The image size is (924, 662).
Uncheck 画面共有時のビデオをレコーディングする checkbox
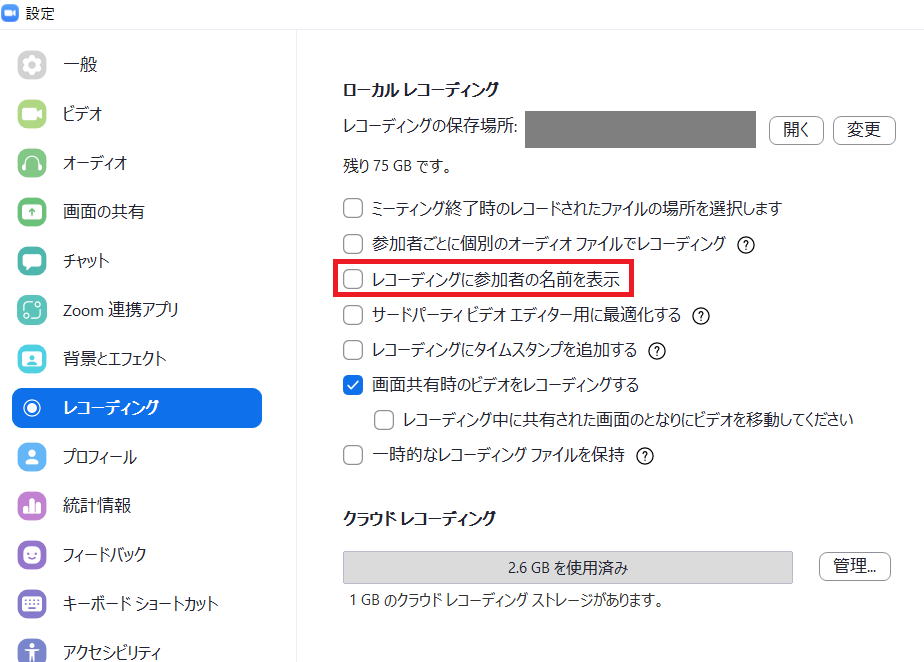[x=353, y=385]
